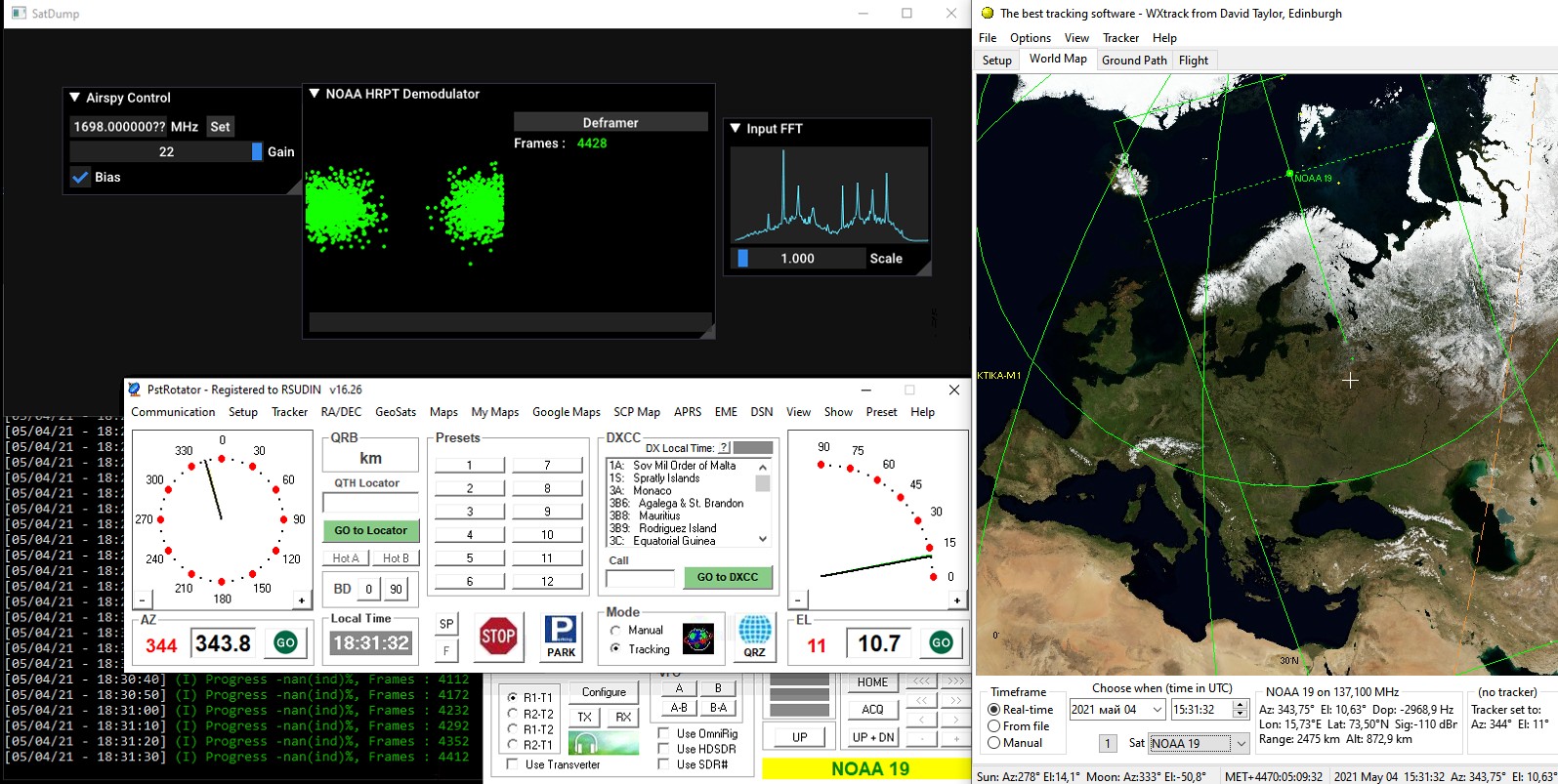This screenshot has width=1558, height=784.
Task: Expand the date picker dropdown in WXtrack
Action: click(1157, 710)
